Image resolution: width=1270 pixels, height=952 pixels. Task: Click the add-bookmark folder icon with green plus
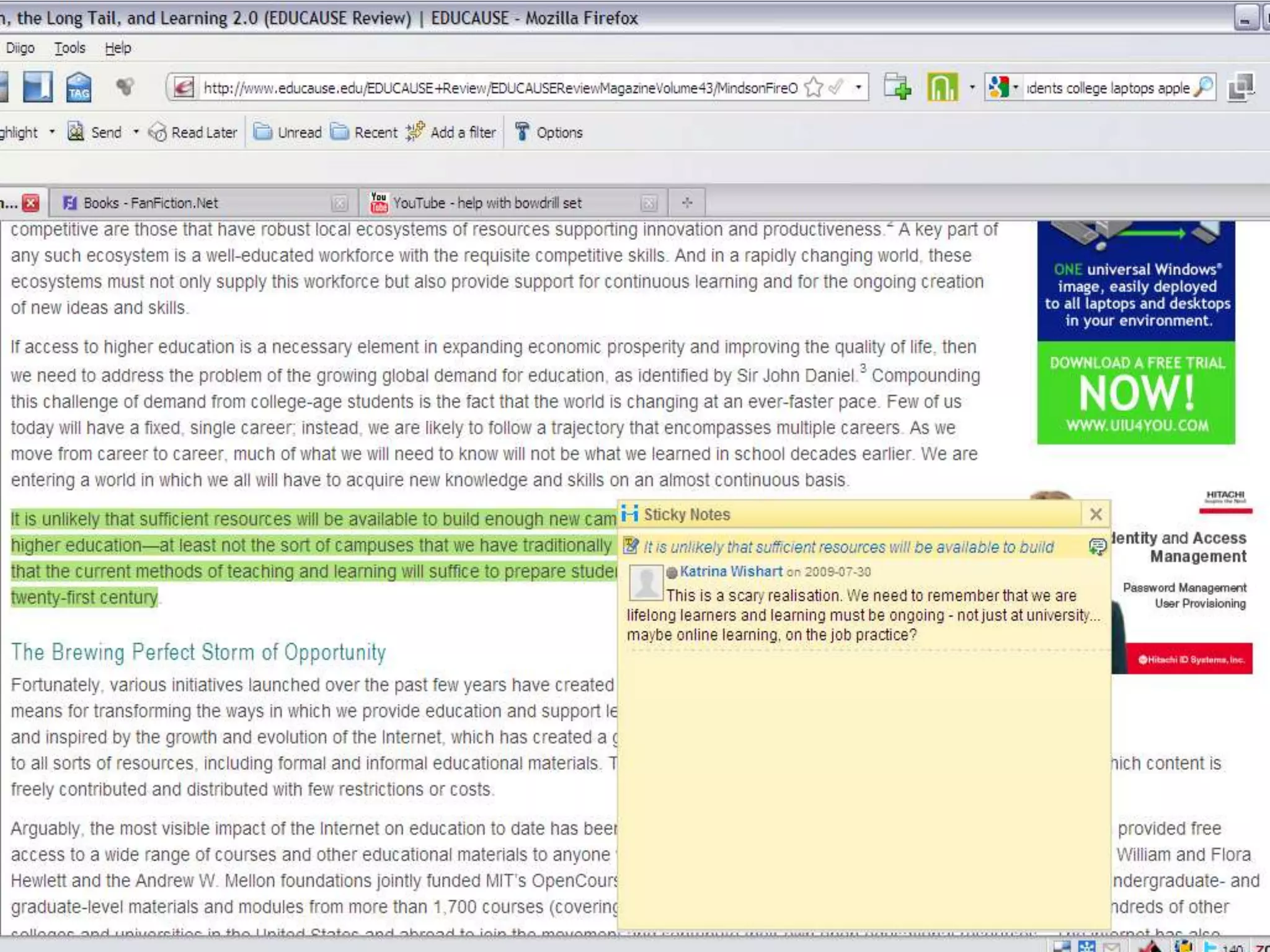(897, 87)
